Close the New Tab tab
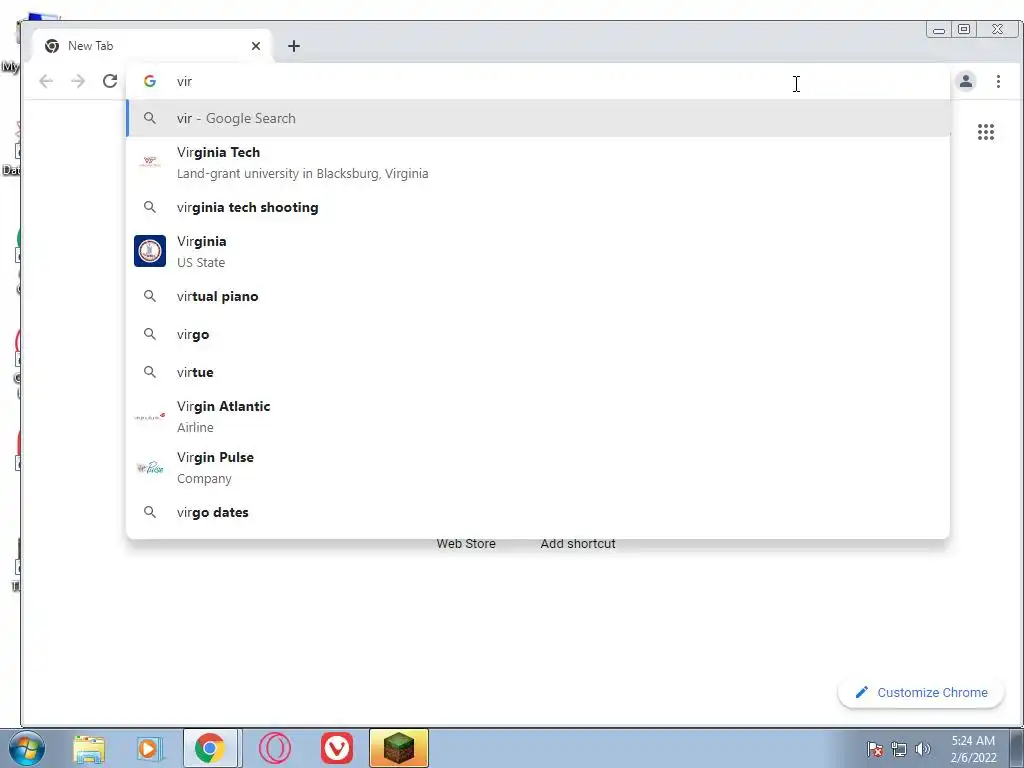Viewport: 1024px width, 768px height. tap(256, 46)
